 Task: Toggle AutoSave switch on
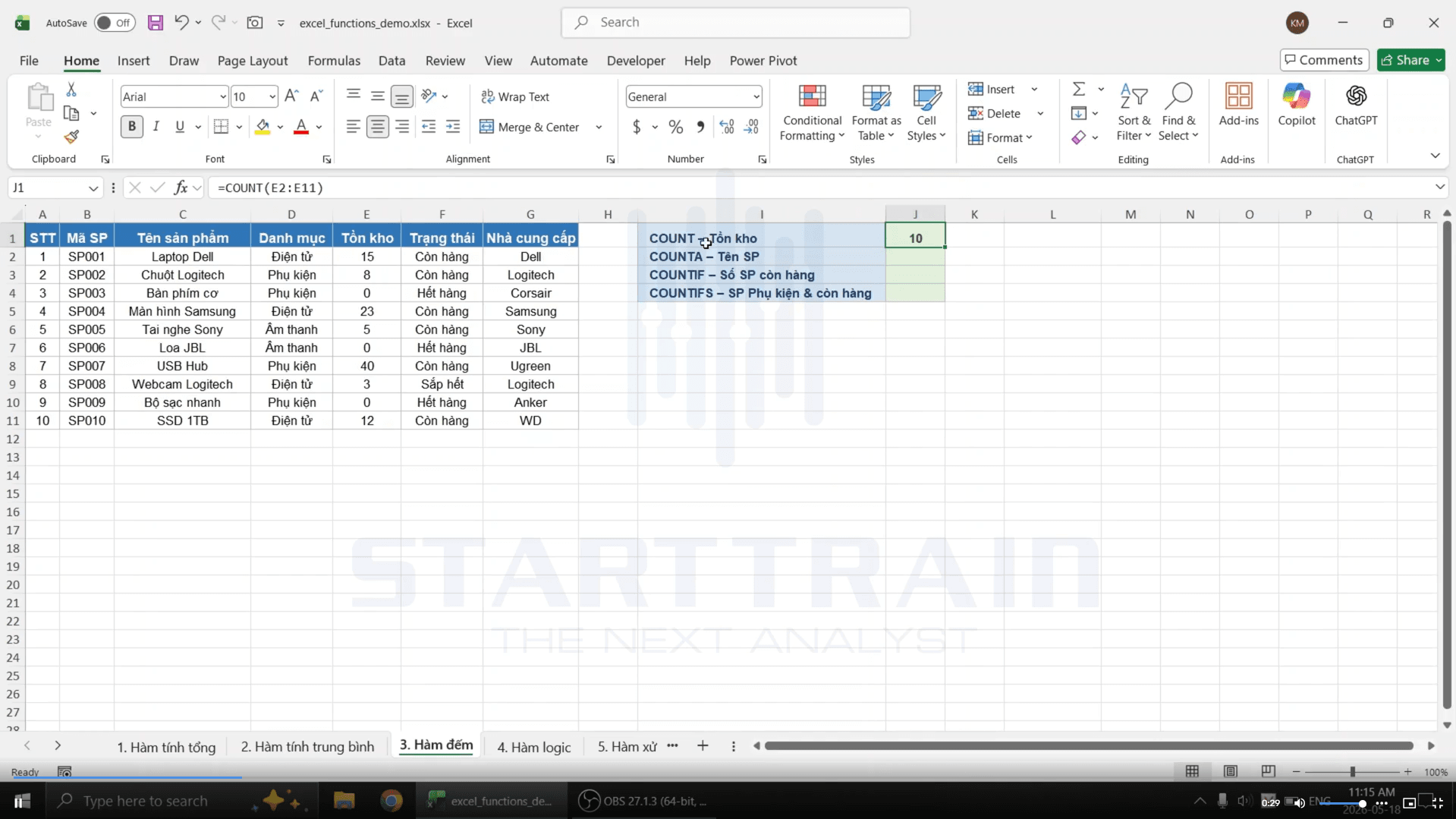click(115, 23)
